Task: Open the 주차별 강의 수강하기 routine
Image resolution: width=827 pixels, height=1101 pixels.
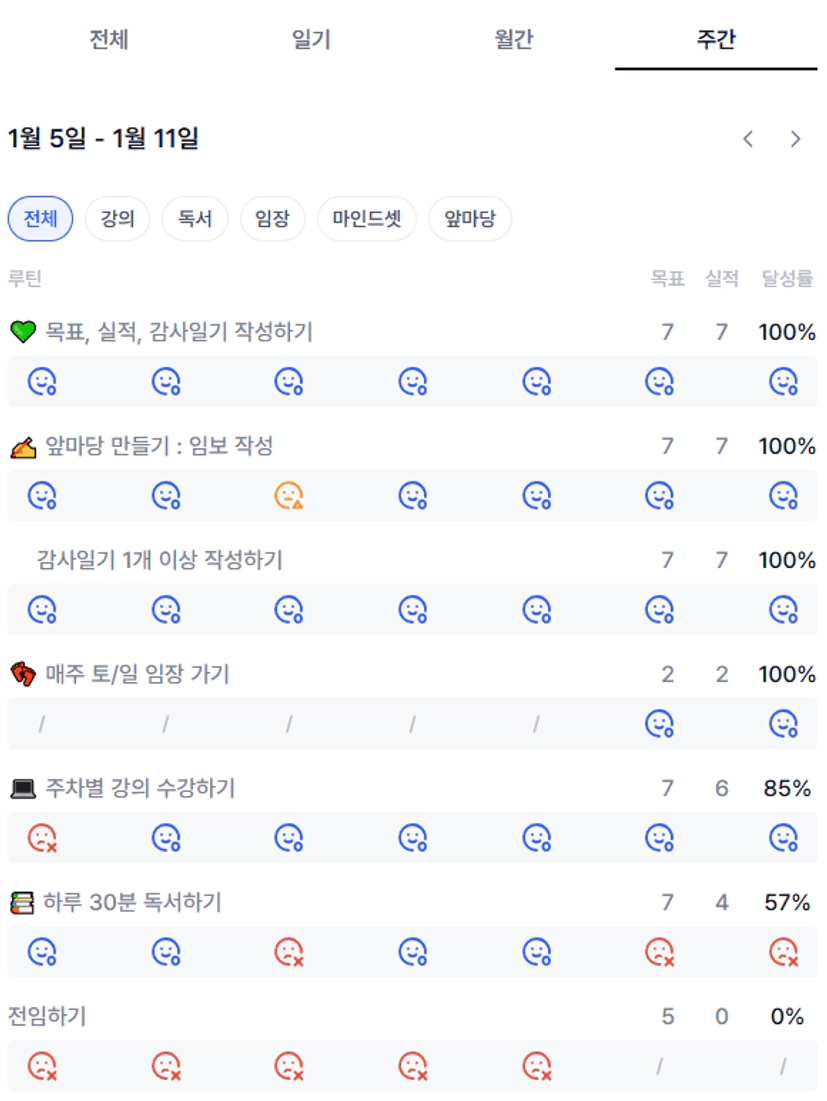Action: [140, 789]
